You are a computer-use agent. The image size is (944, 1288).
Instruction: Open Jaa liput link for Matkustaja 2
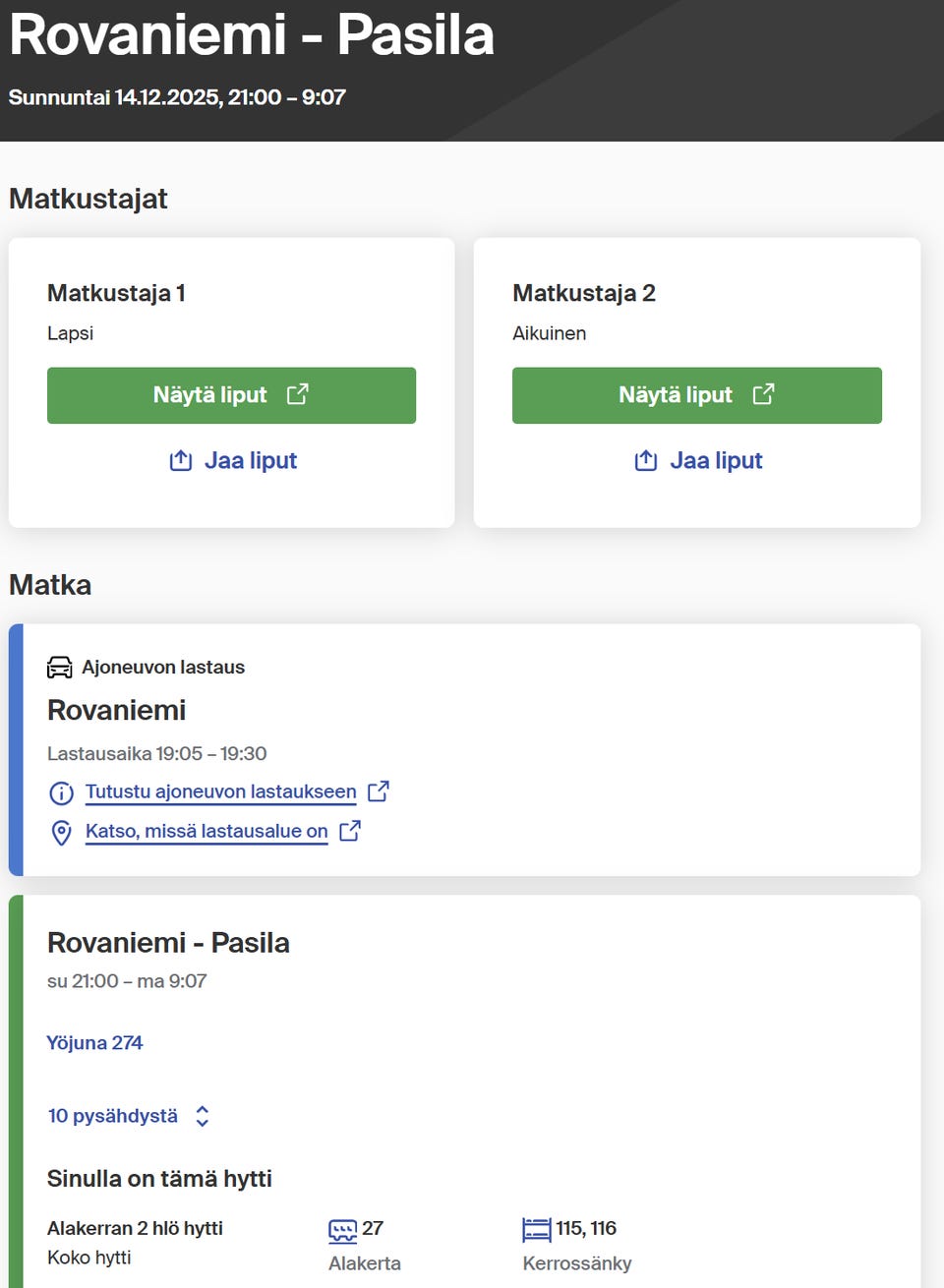tap(716, 460)
